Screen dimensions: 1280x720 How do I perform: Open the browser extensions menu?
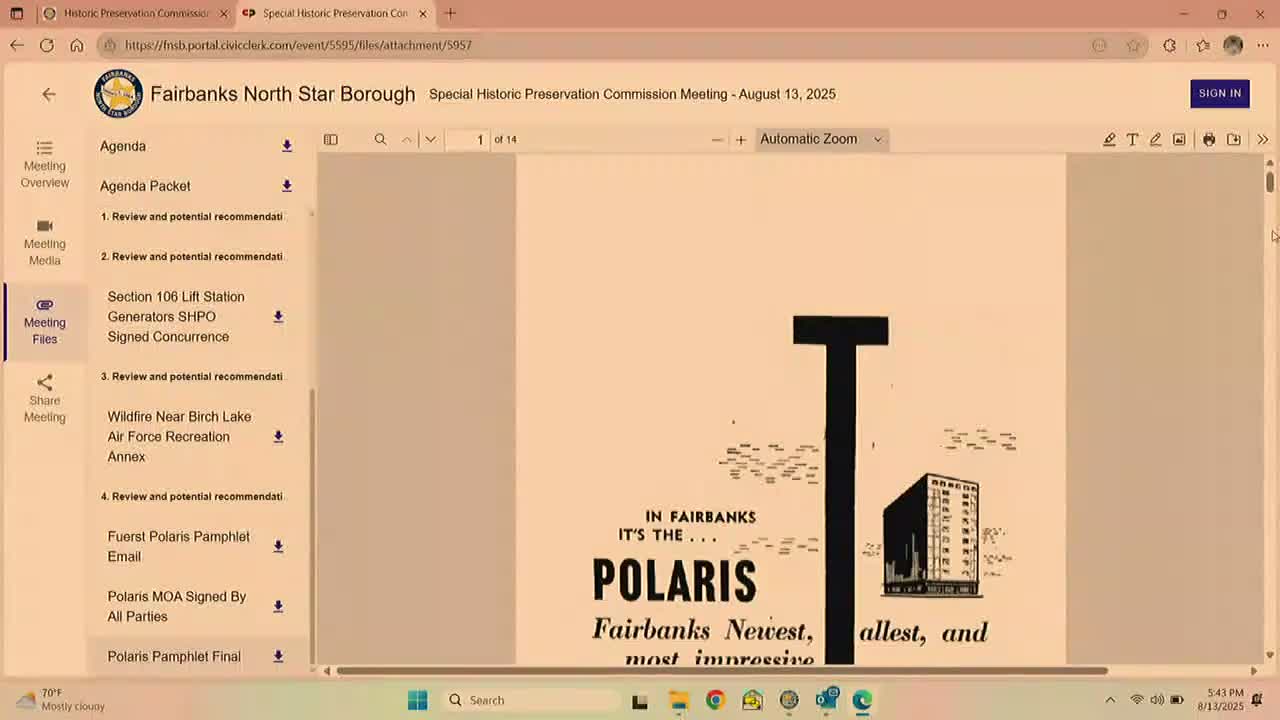click(x=1169, y=45)
